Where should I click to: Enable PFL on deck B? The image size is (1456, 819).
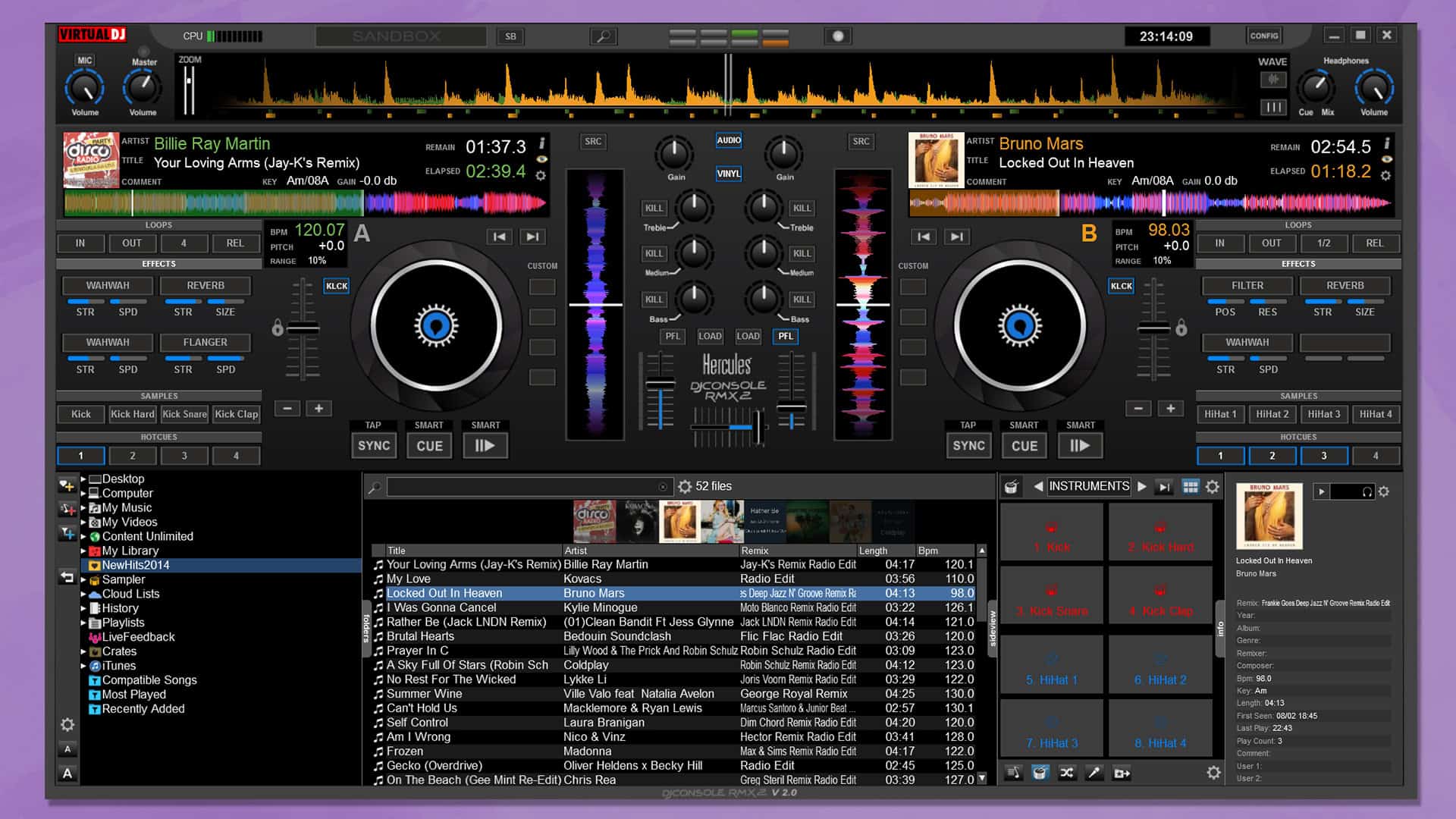click(x=786, y=337)
